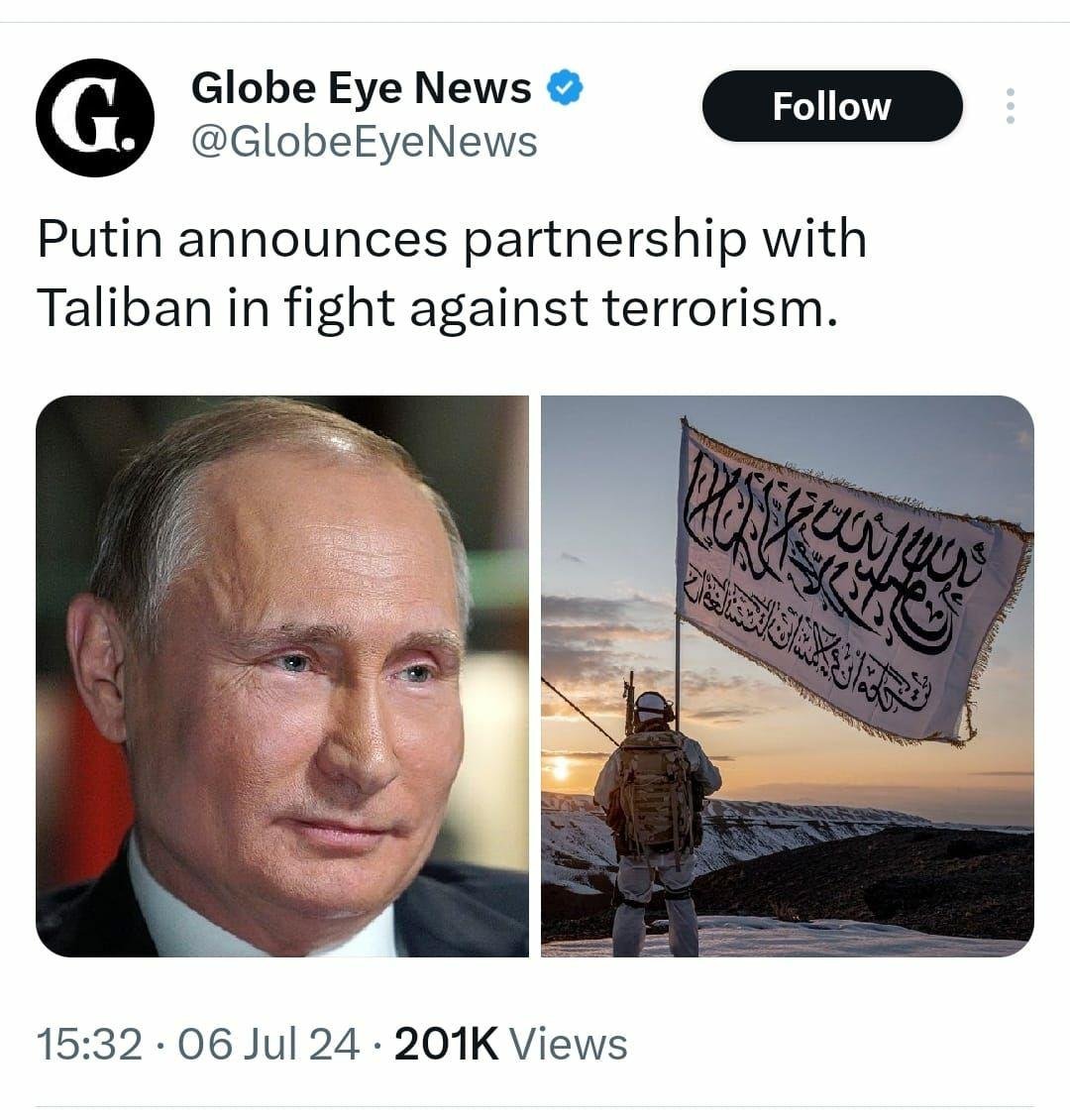Viewport: 1070px width, 1120px height.
Task: Click the setting sun in the right photo
Action: [561, 768]
